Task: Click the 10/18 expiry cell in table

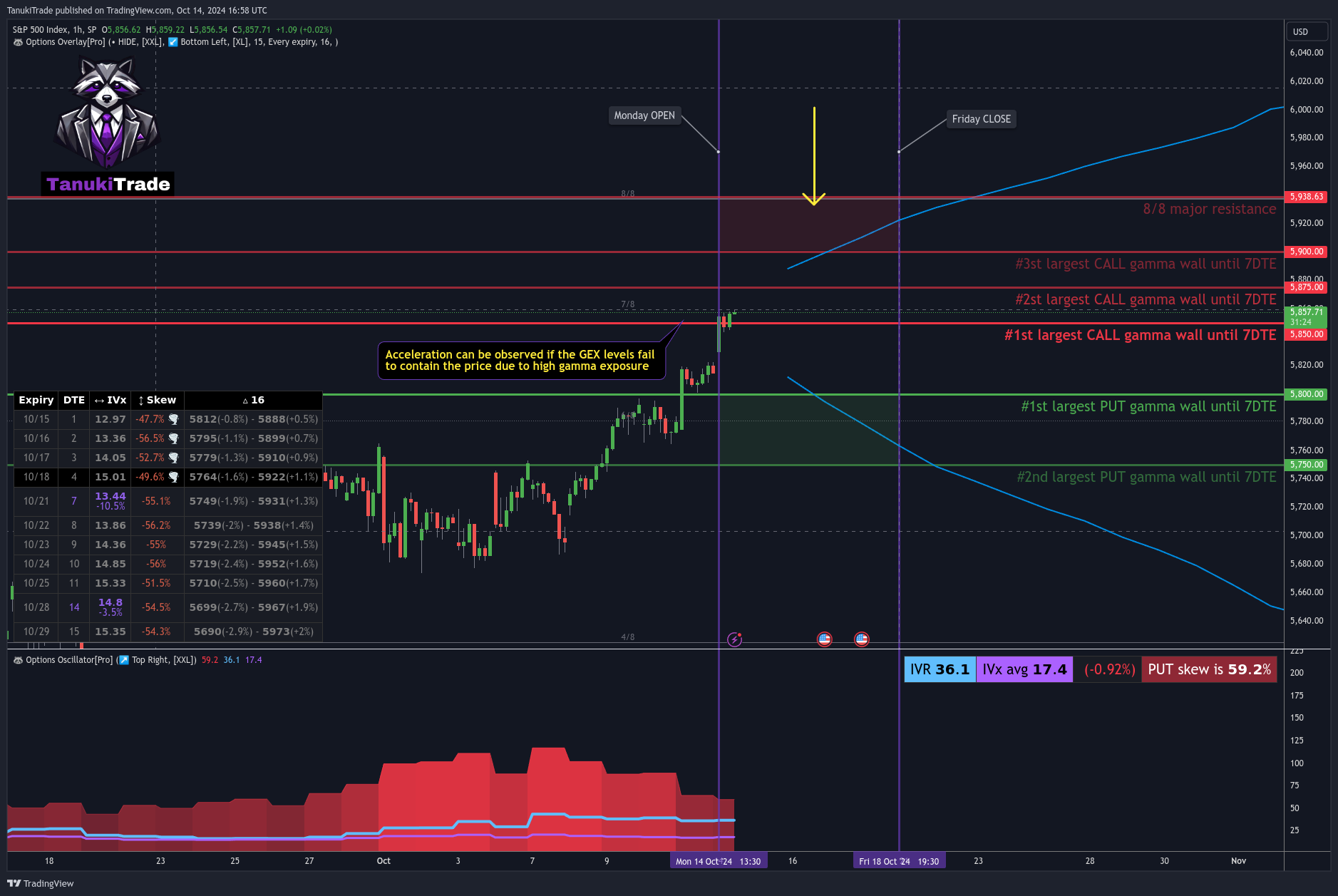Action: [x=36, y=477]
